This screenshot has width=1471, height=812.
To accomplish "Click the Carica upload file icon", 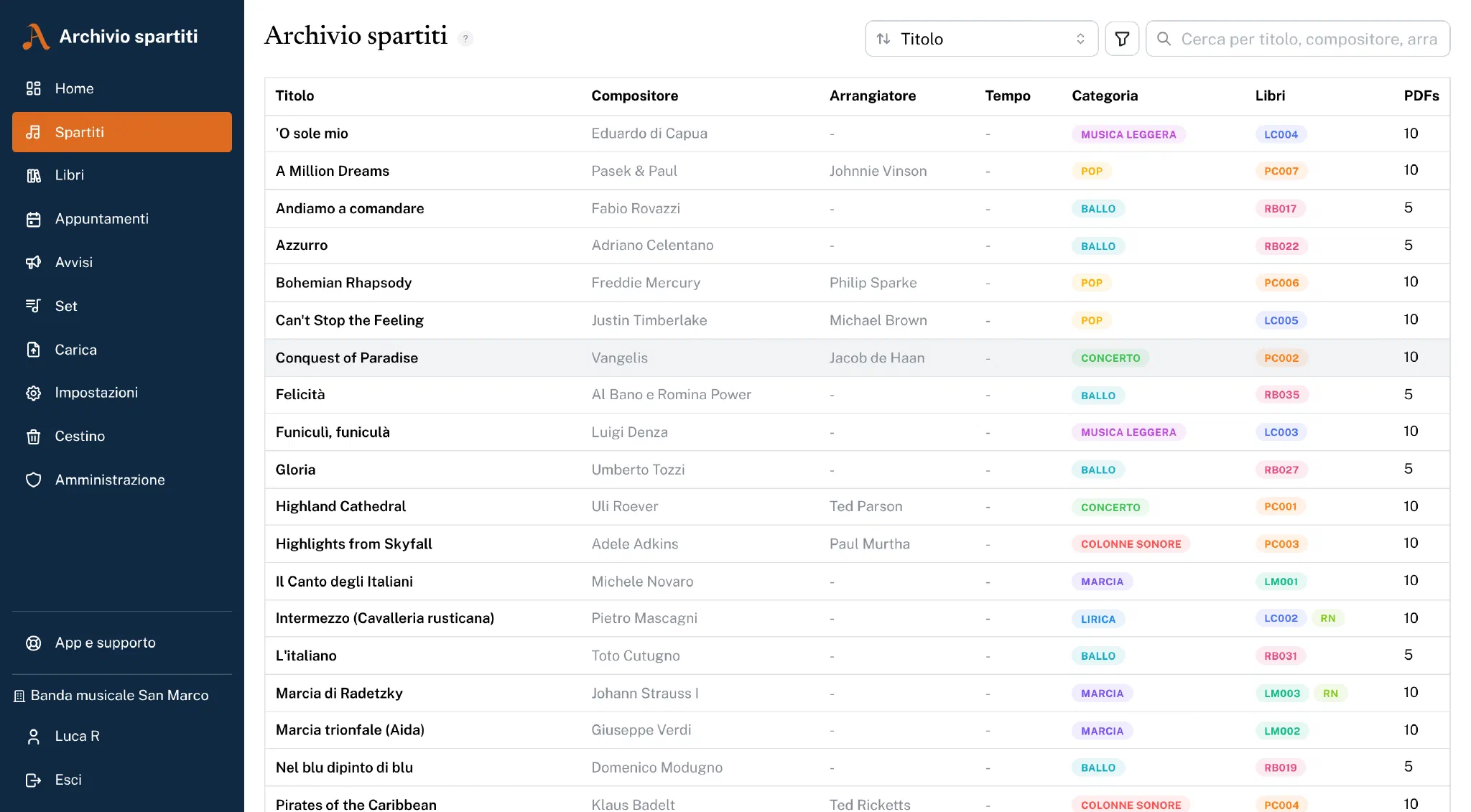I will tap(33, 350).
